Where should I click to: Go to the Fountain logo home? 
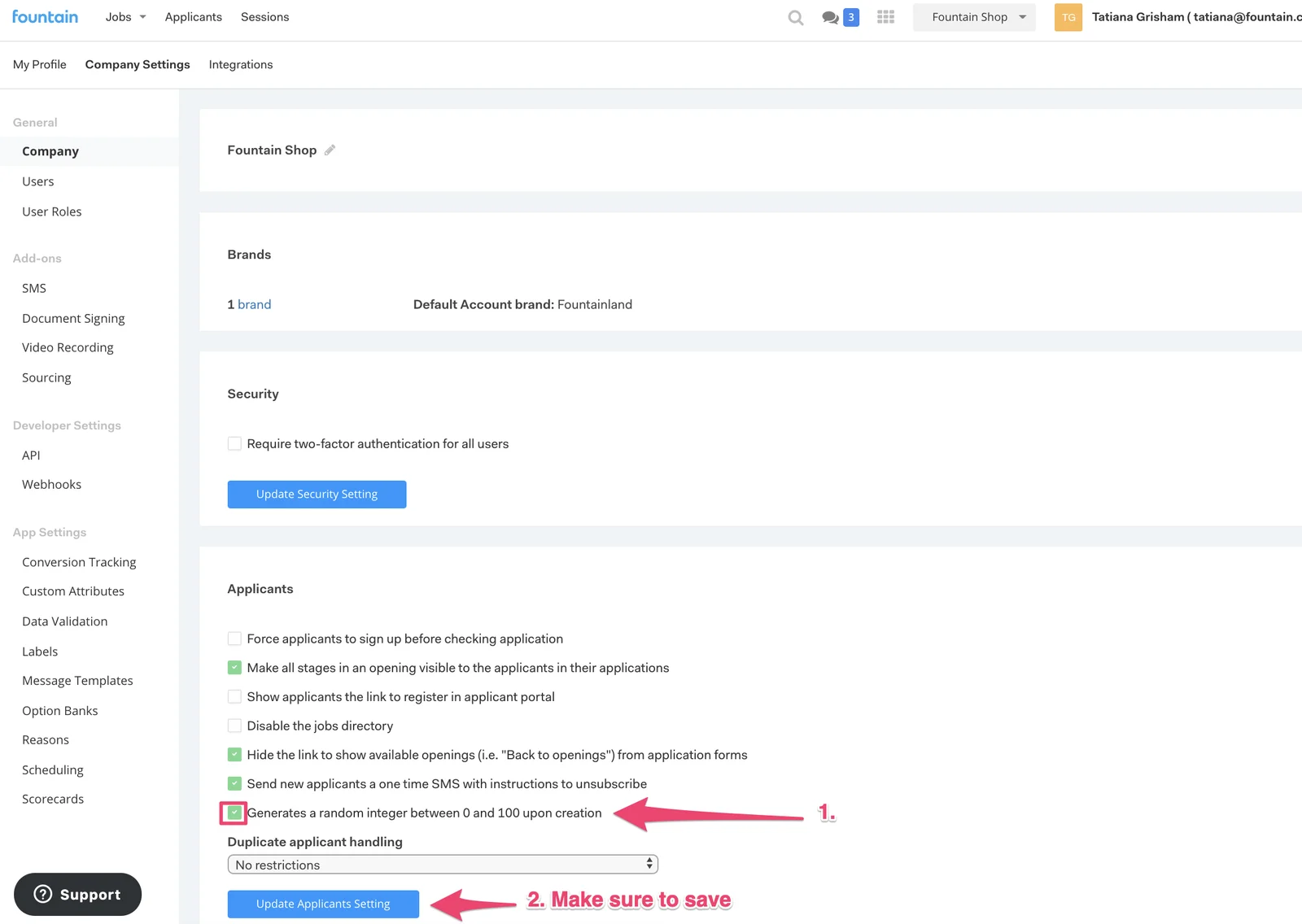(x=46, y=16)
